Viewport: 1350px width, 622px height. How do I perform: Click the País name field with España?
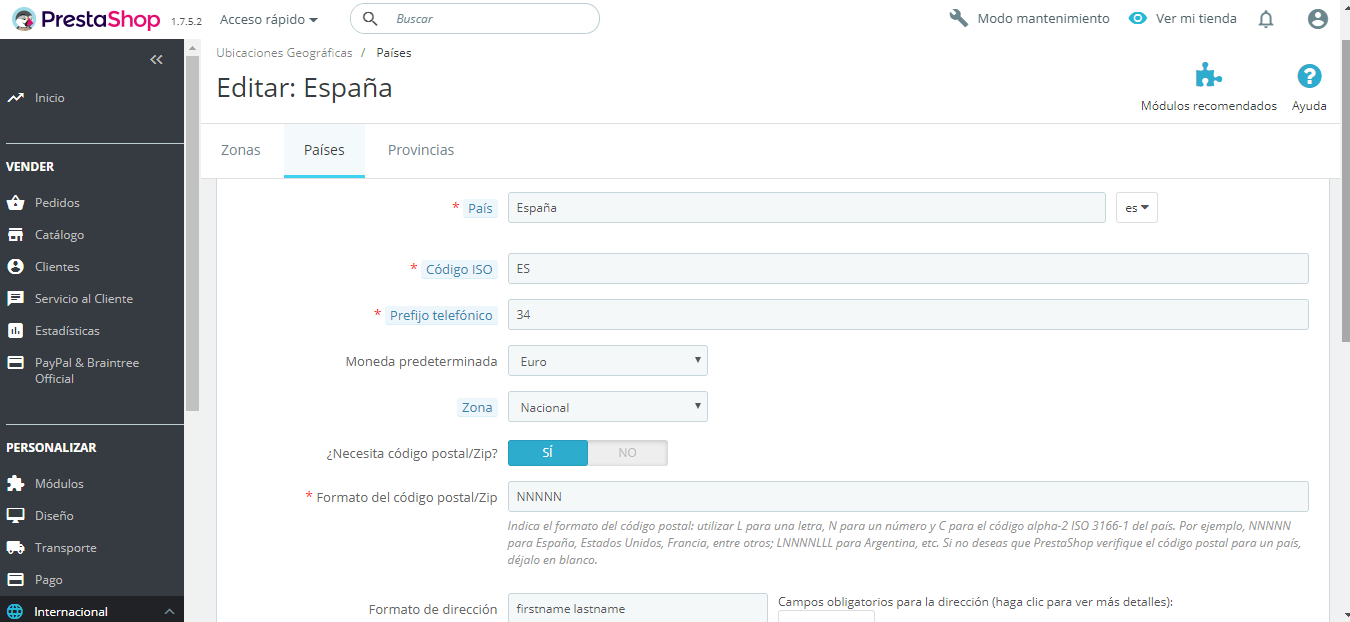pyautogui.click(x=807, y=208)
